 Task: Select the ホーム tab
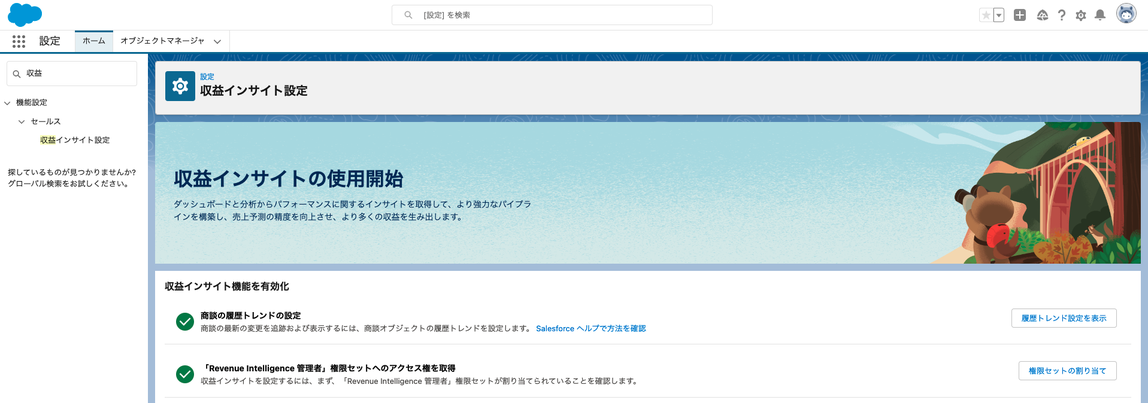click(94, 42)
